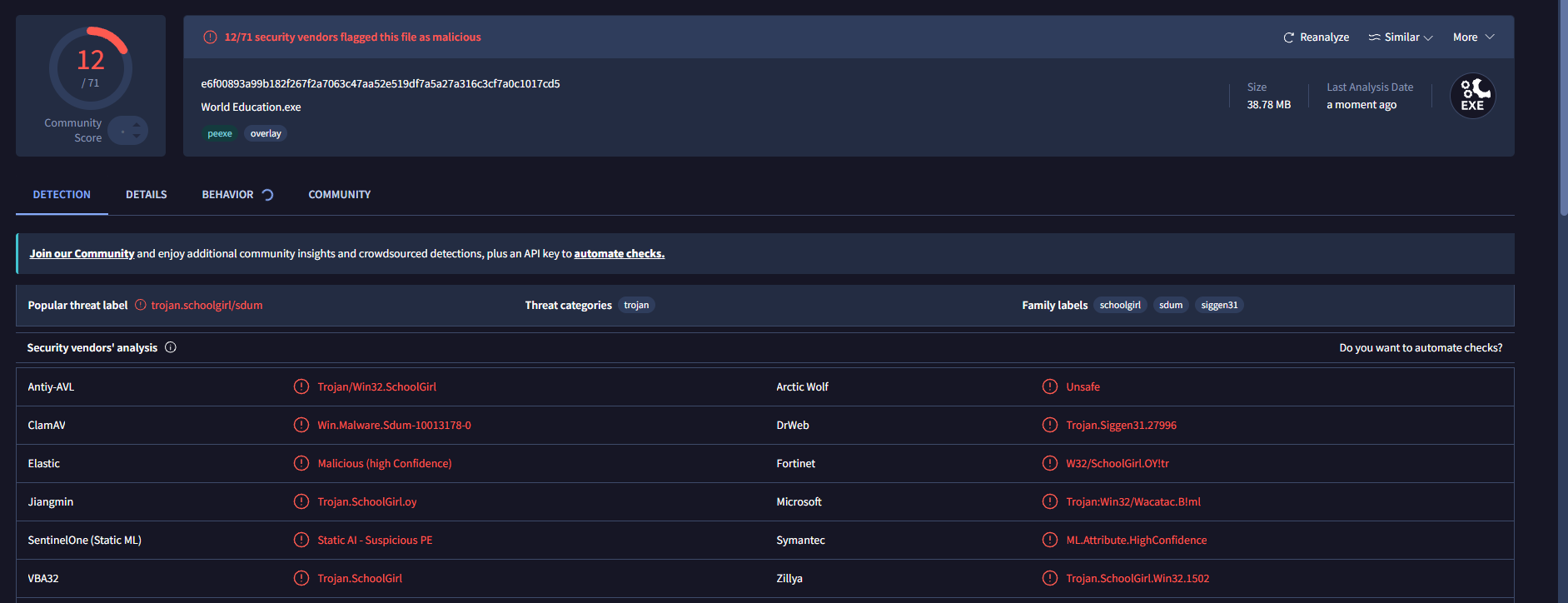
Task: Click the 38.78 MB size value
Action: point(1268,105)
